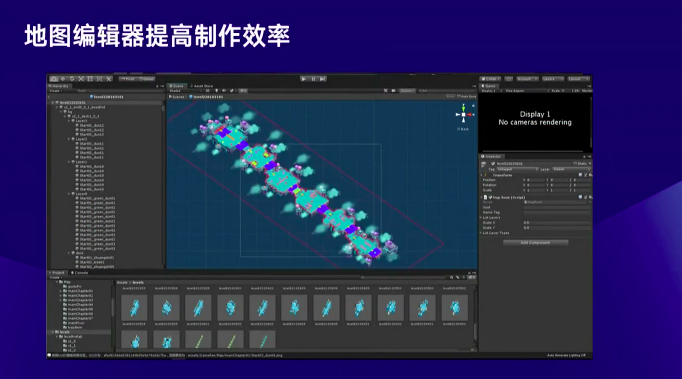Select the Rect transform tool

pos(90,79)
